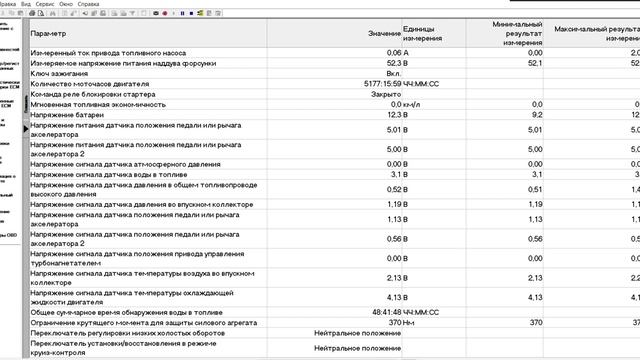This screenshot has height=360, width=640.
Task: Click the binoculars Find icon
Action: click(x=53, y=13)
